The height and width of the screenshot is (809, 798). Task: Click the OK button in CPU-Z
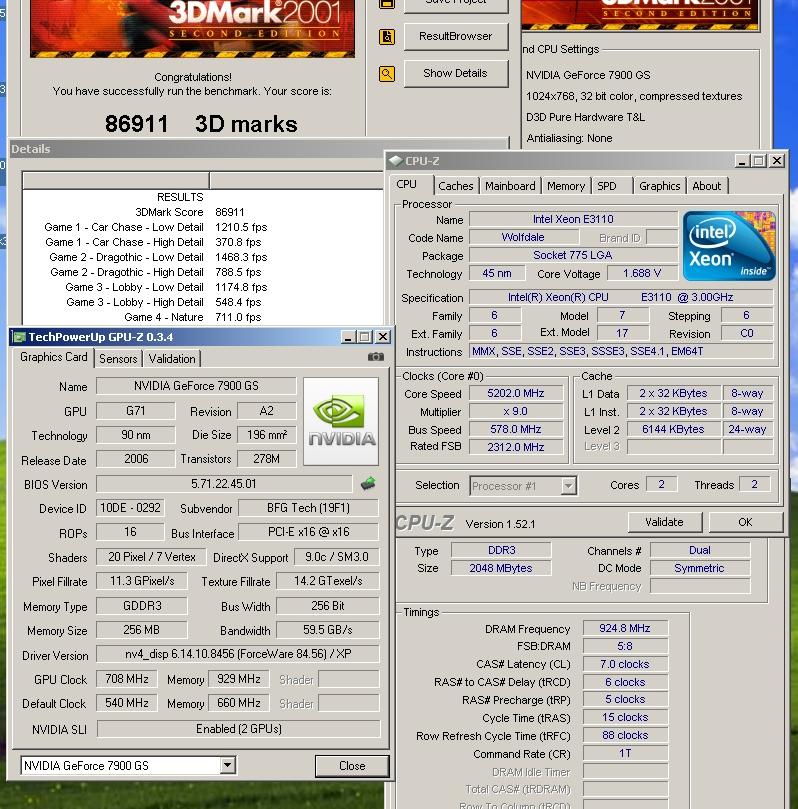[745, 522]
